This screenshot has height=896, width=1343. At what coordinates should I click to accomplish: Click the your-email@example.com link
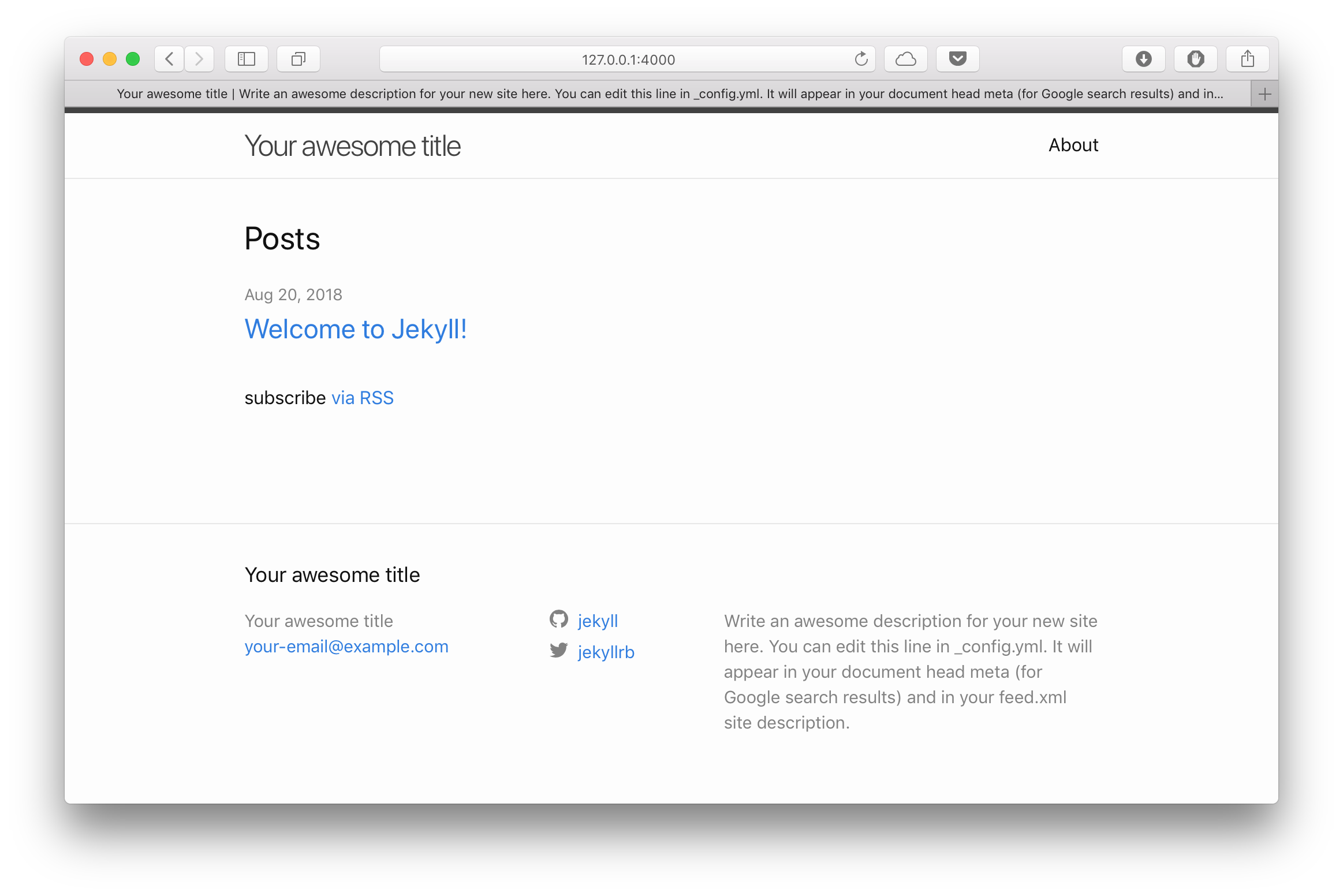pyautogui.click(x=346, y=647)
